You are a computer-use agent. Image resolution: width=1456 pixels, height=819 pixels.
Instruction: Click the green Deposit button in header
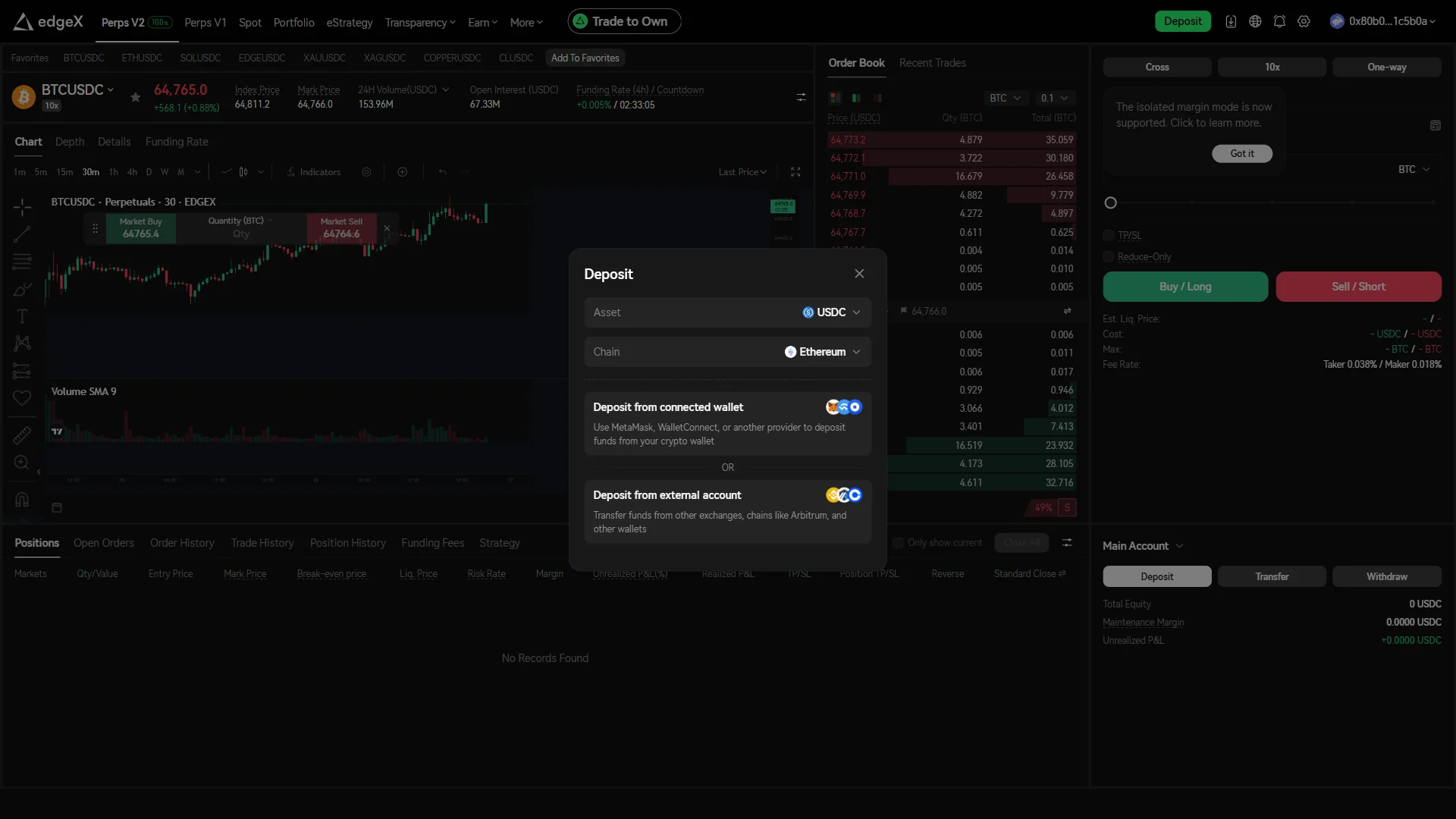pos(1182,21)
